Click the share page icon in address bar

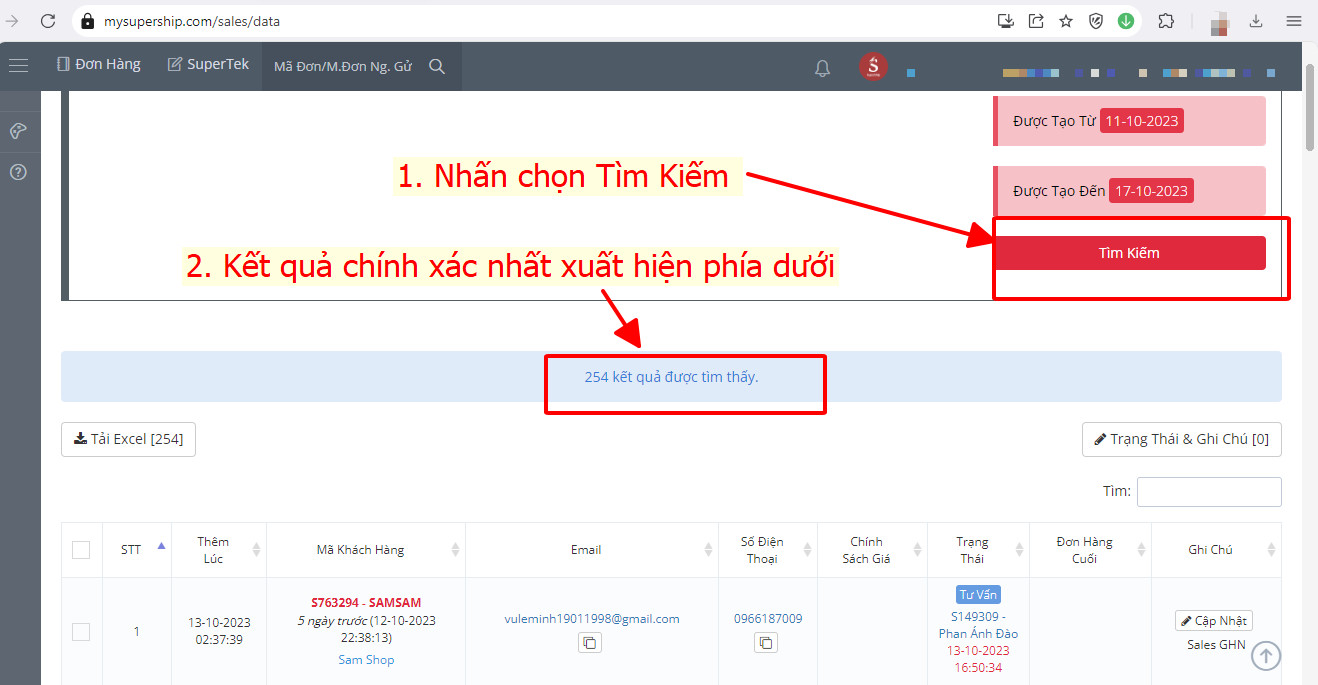[1036, 20]
